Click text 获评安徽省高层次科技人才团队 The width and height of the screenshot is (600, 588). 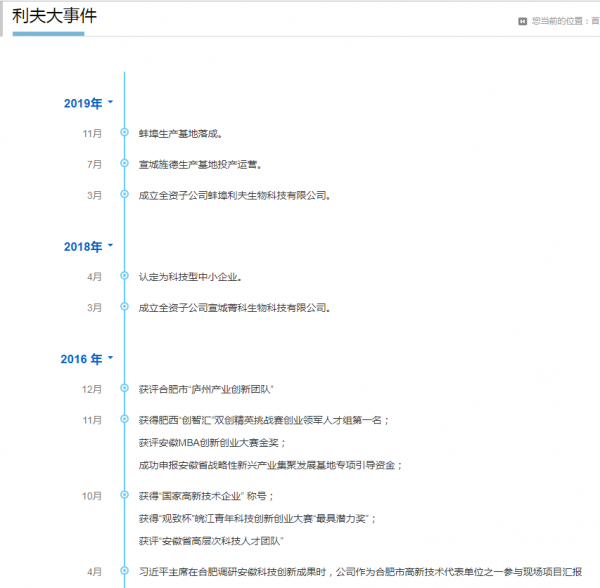[x=211, y=541]
